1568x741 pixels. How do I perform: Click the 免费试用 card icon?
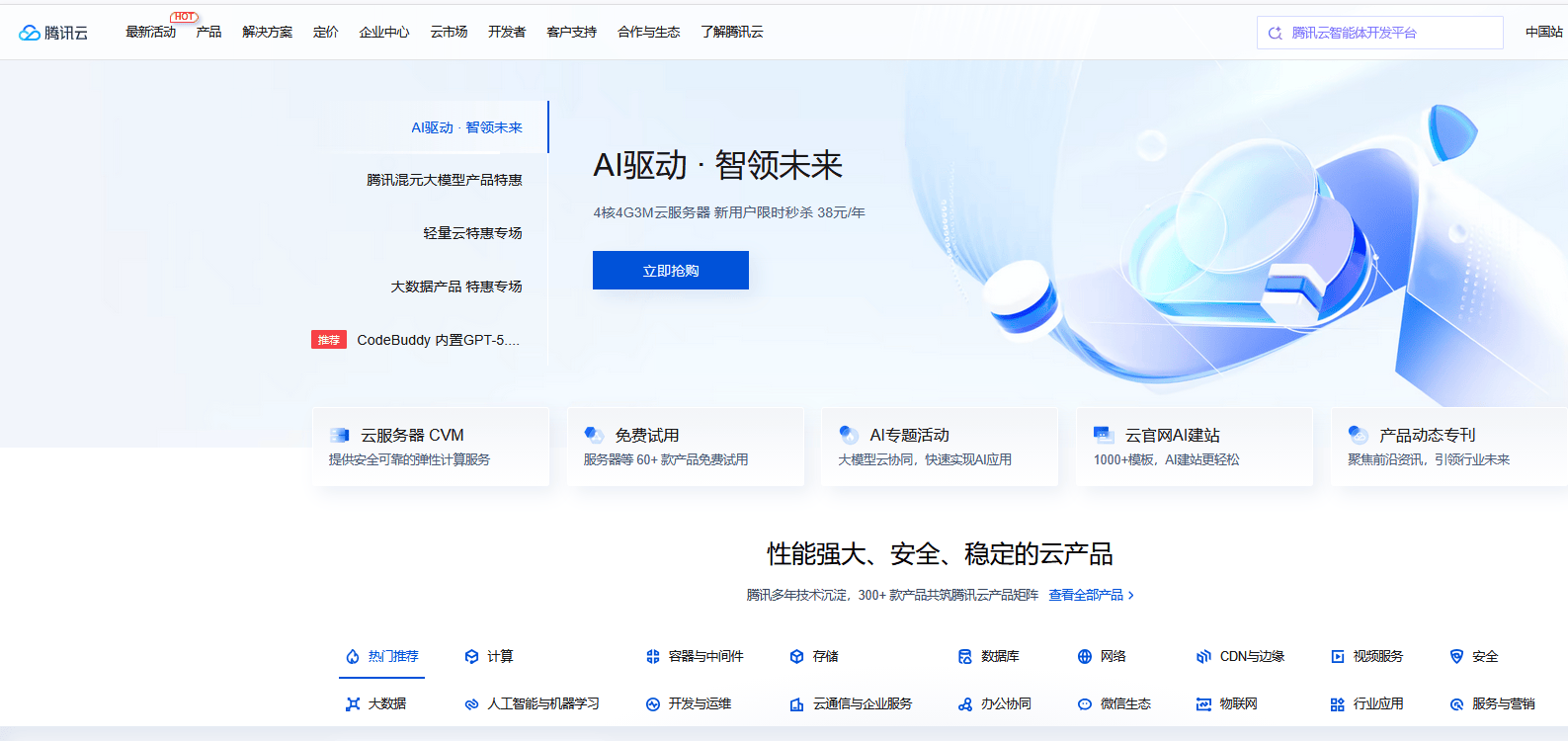click(595, 435)
